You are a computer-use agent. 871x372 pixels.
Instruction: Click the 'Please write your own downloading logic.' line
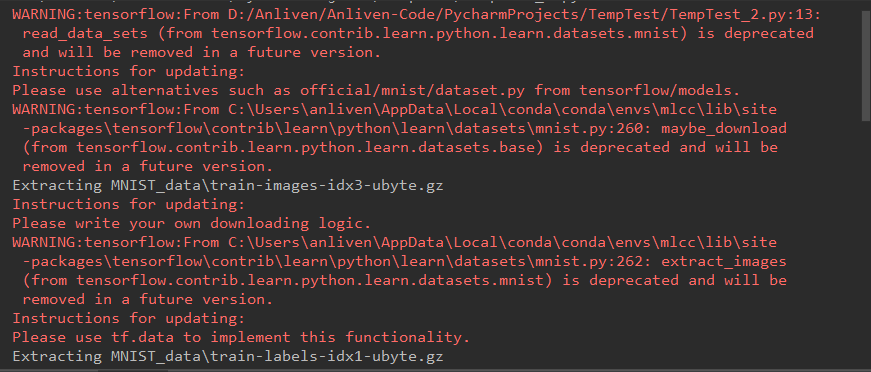(x=192, y=223)
